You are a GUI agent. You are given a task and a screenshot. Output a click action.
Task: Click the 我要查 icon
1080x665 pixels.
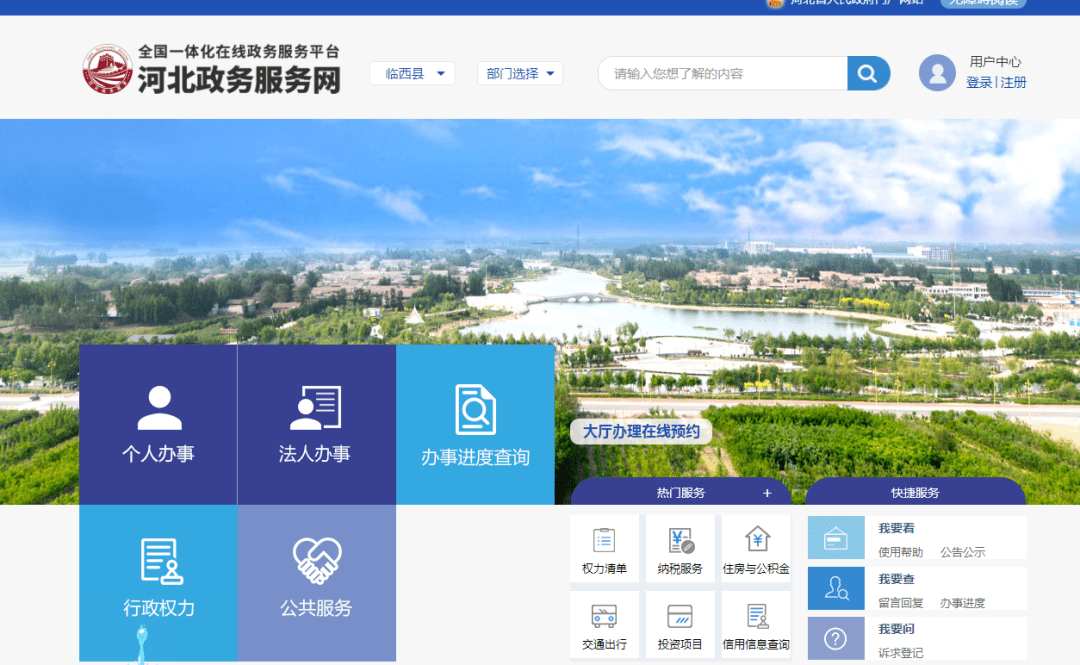pos(836,589)
